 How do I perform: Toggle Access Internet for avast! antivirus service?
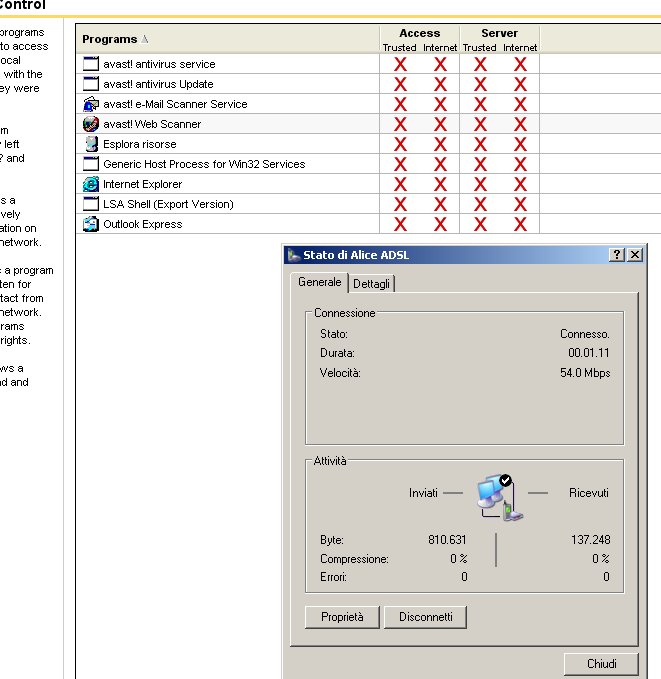click(x=440, y=64)
